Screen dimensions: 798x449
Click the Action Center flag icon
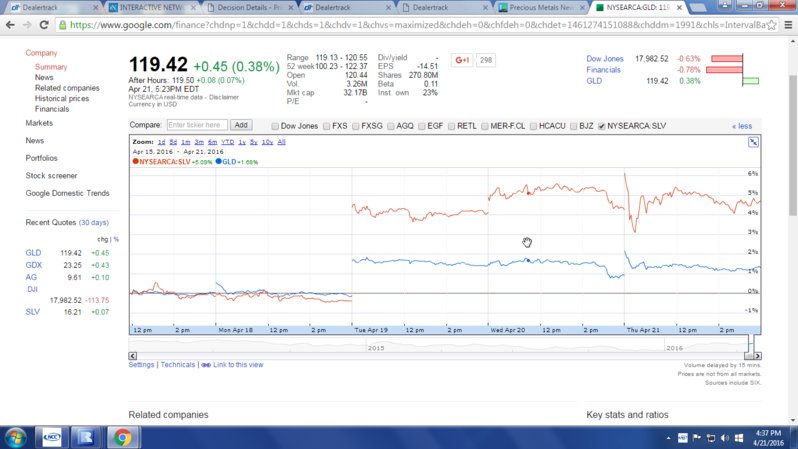point(697,438)
